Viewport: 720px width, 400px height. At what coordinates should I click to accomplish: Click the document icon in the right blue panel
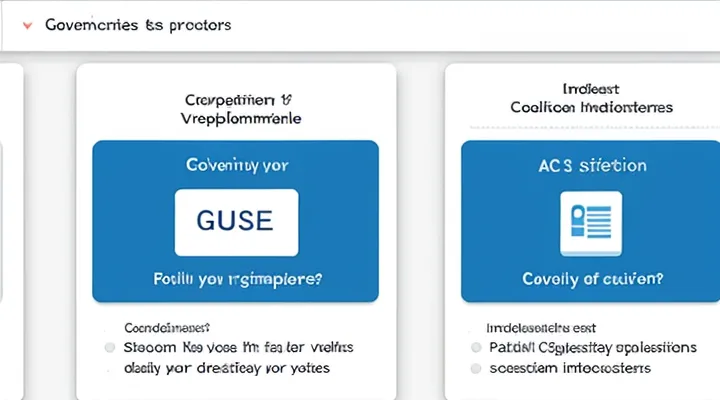point(590,222)
